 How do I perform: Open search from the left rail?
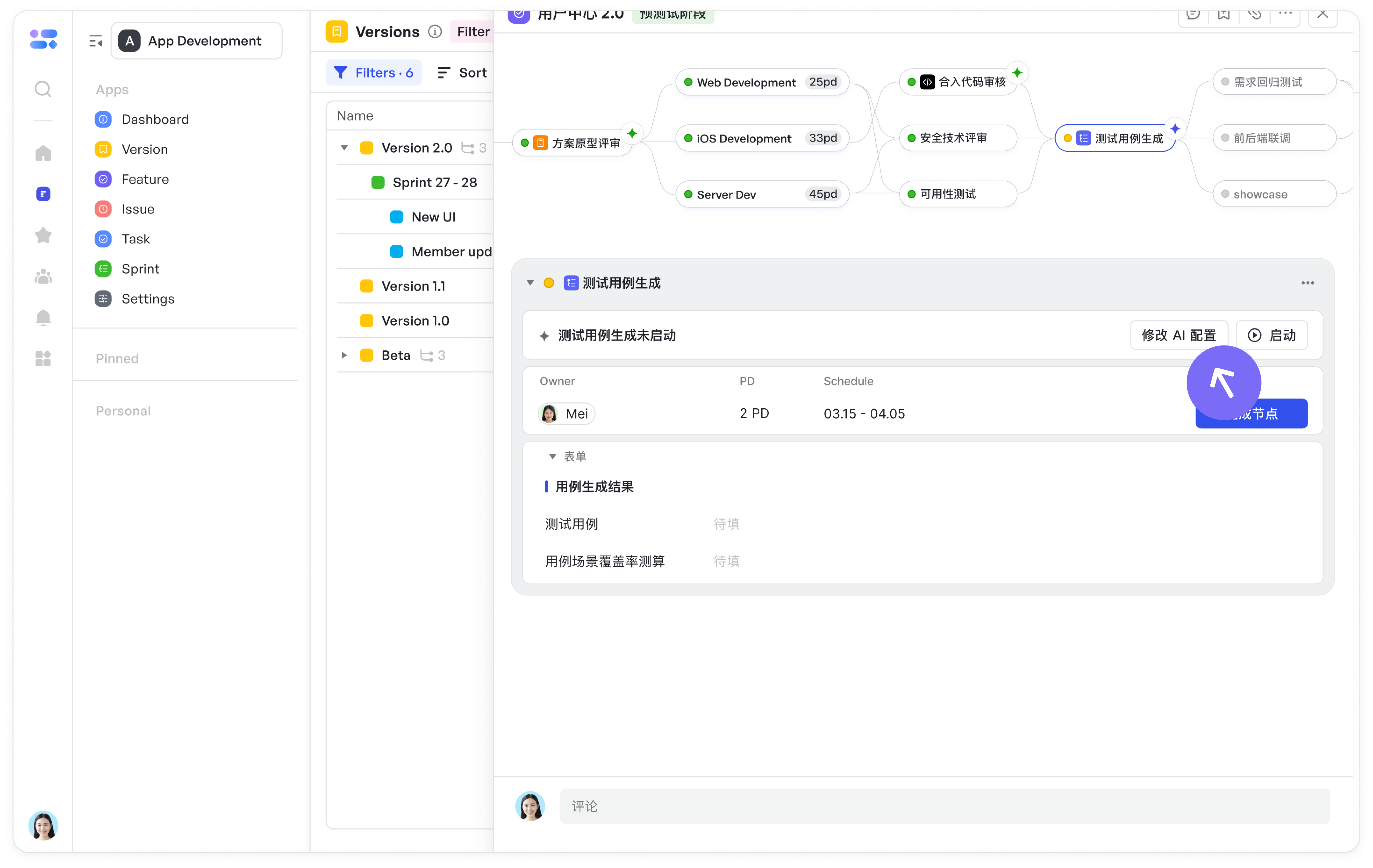click(x=43, y=89)
